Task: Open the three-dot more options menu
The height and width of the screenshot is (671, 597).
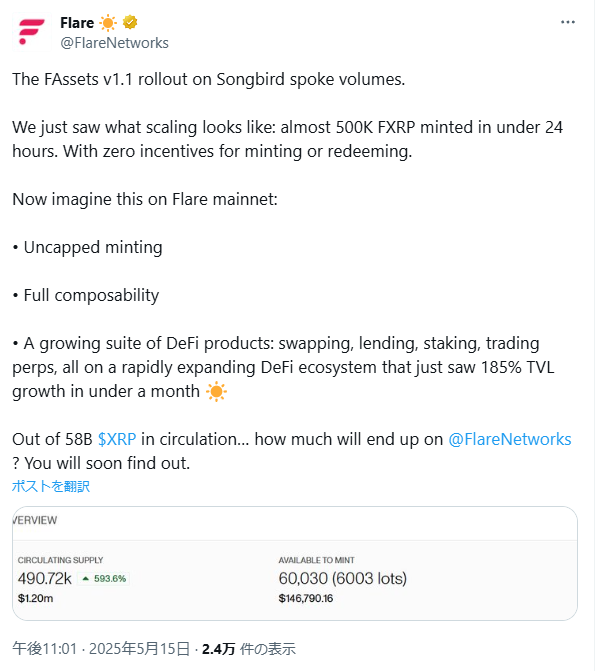Action: click(568, 22)
